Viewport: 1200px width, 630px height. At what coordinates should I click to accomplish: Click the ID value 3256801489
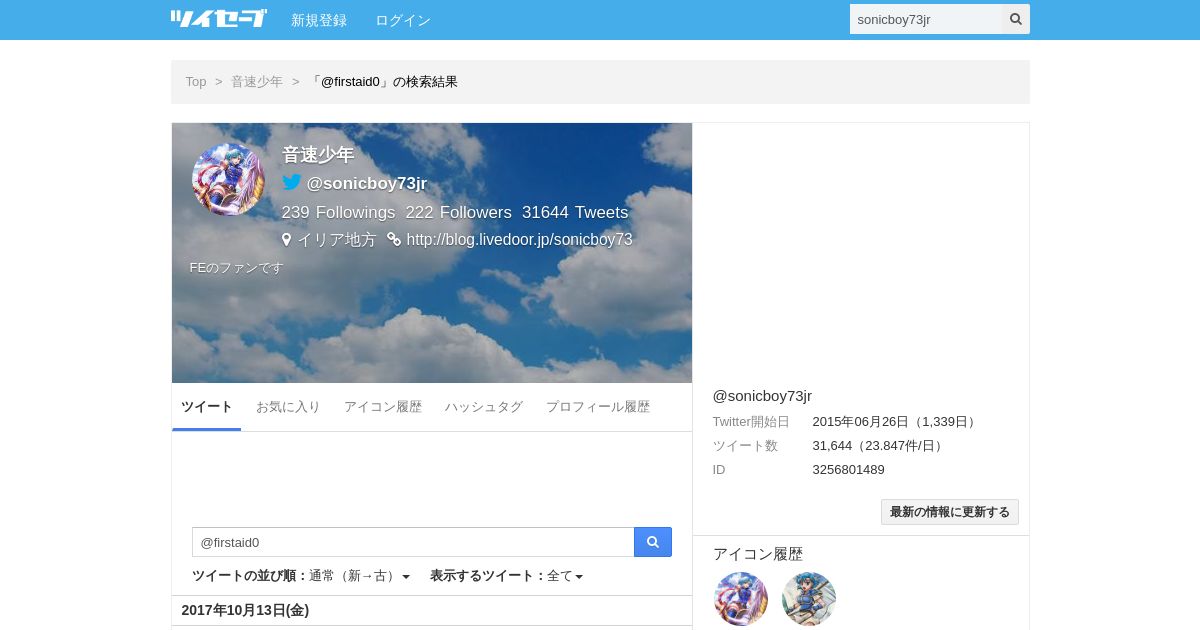(x=849, y=470)
